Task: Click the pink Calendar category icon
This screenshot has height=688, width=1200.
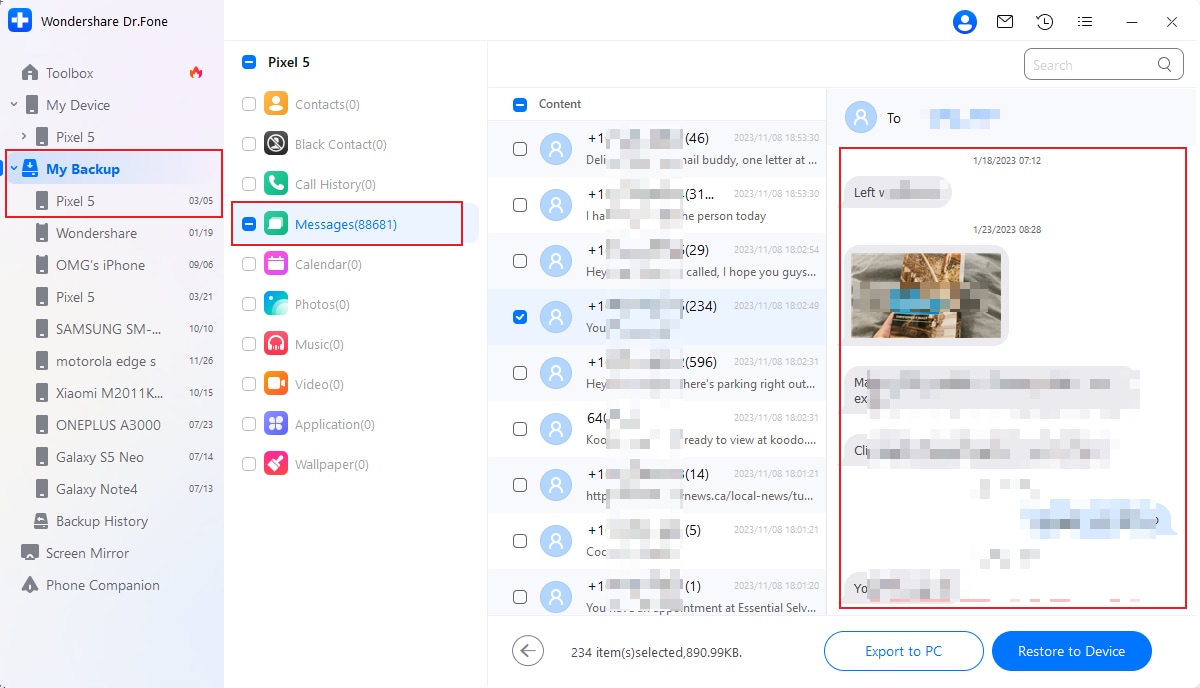Action: click(276, 264)
